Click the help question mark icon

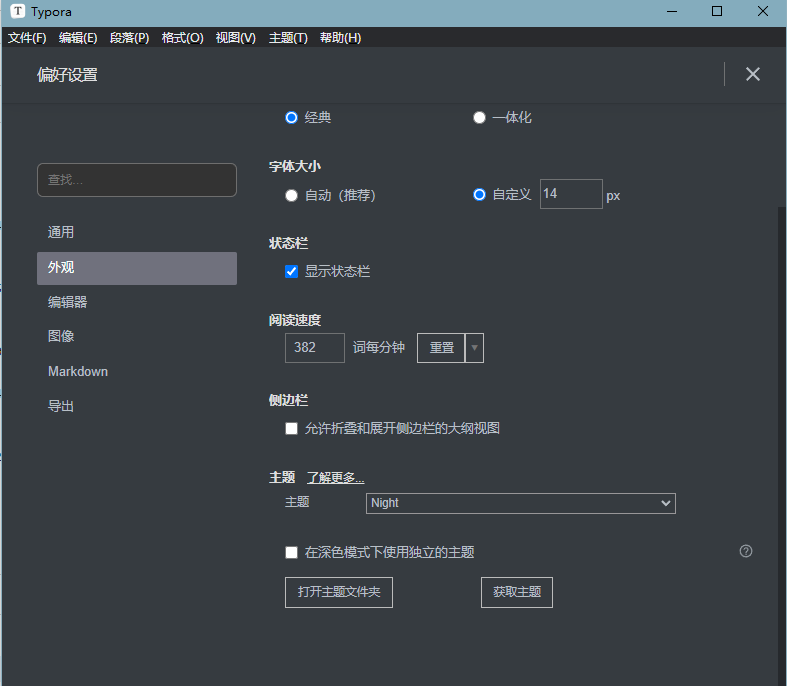746,551
